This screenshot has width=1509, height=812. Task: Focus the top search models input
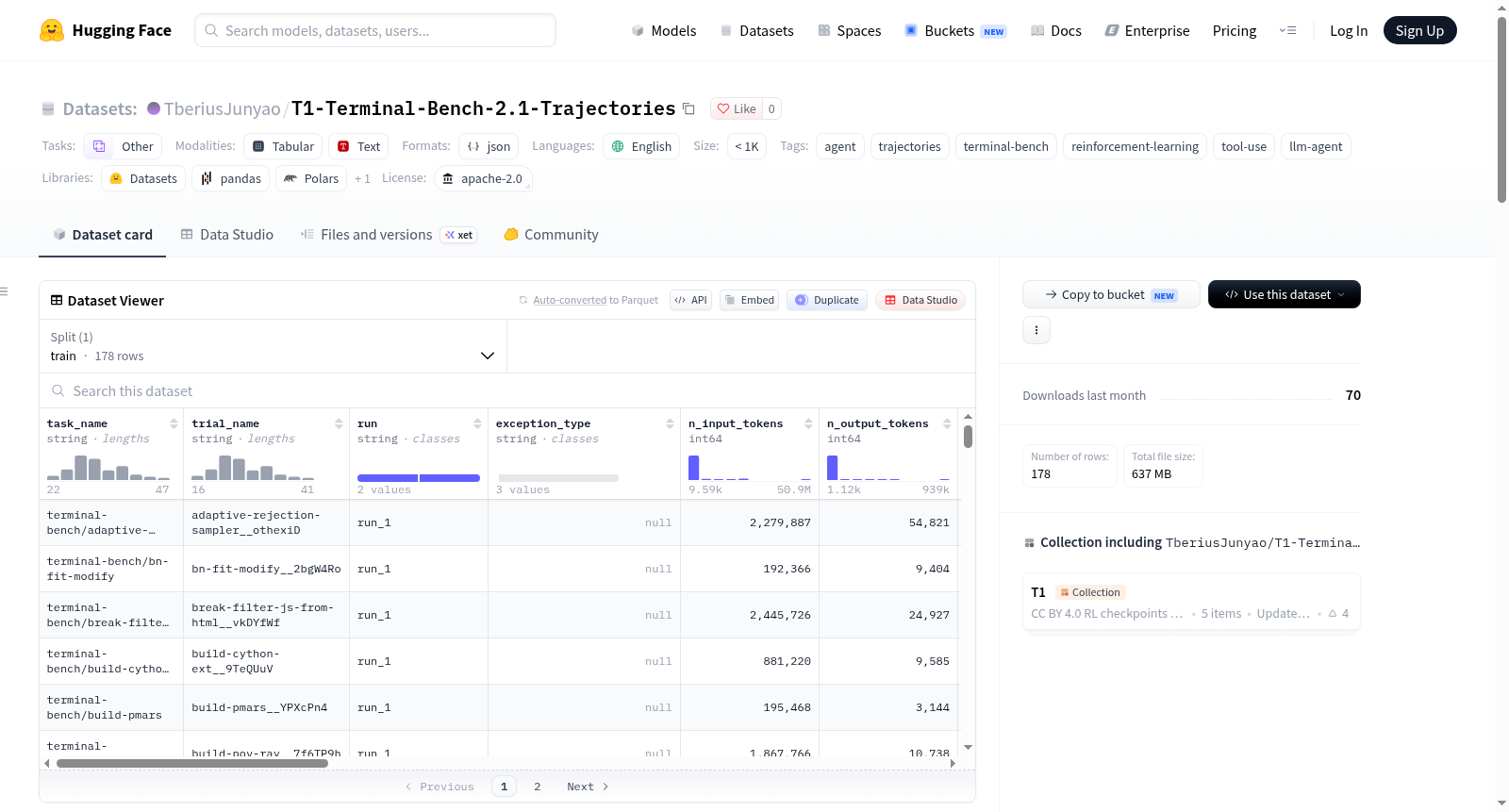[375, 30]
